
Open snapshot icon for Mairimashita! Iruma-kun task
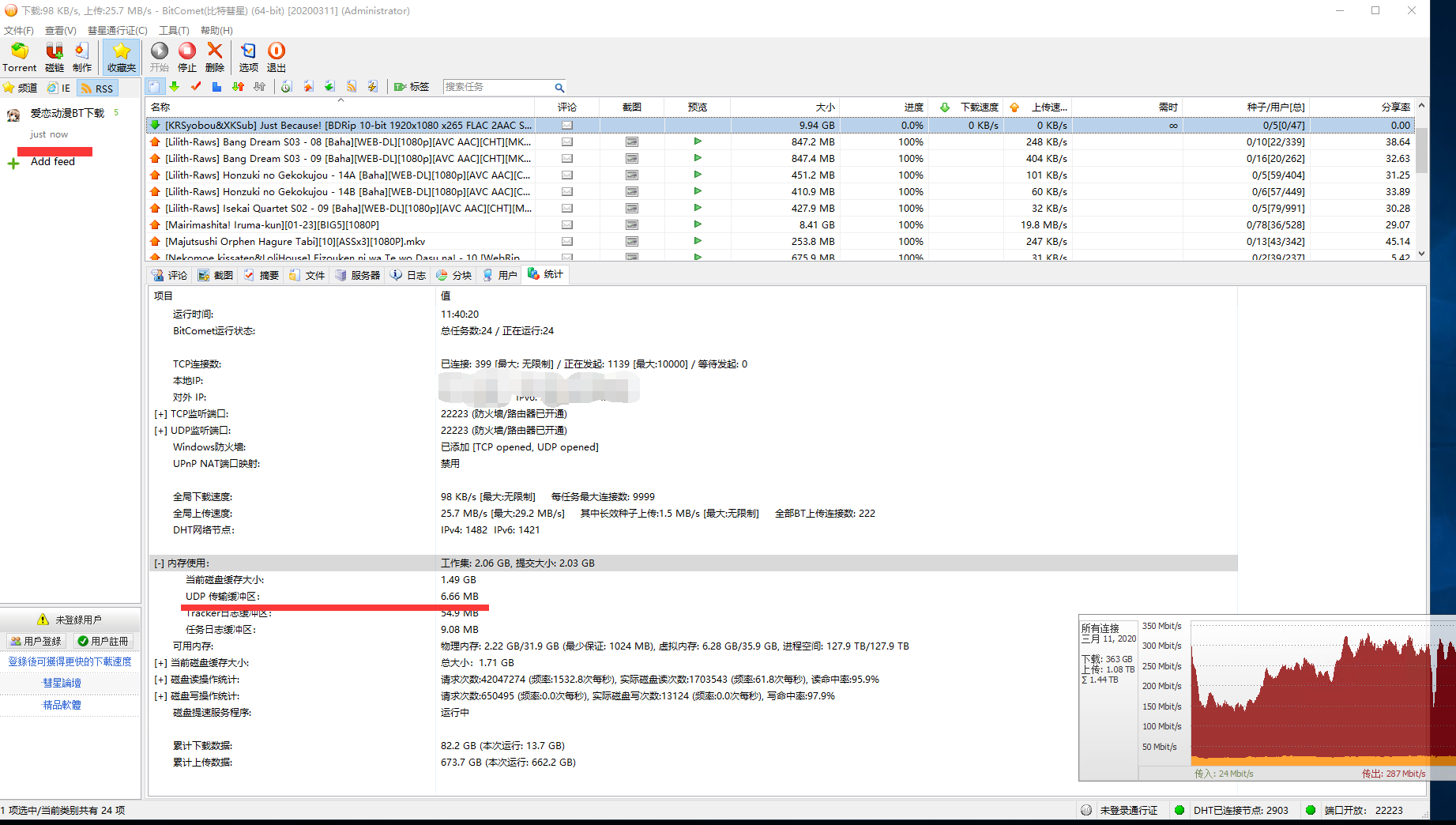(x=632, y=225)
